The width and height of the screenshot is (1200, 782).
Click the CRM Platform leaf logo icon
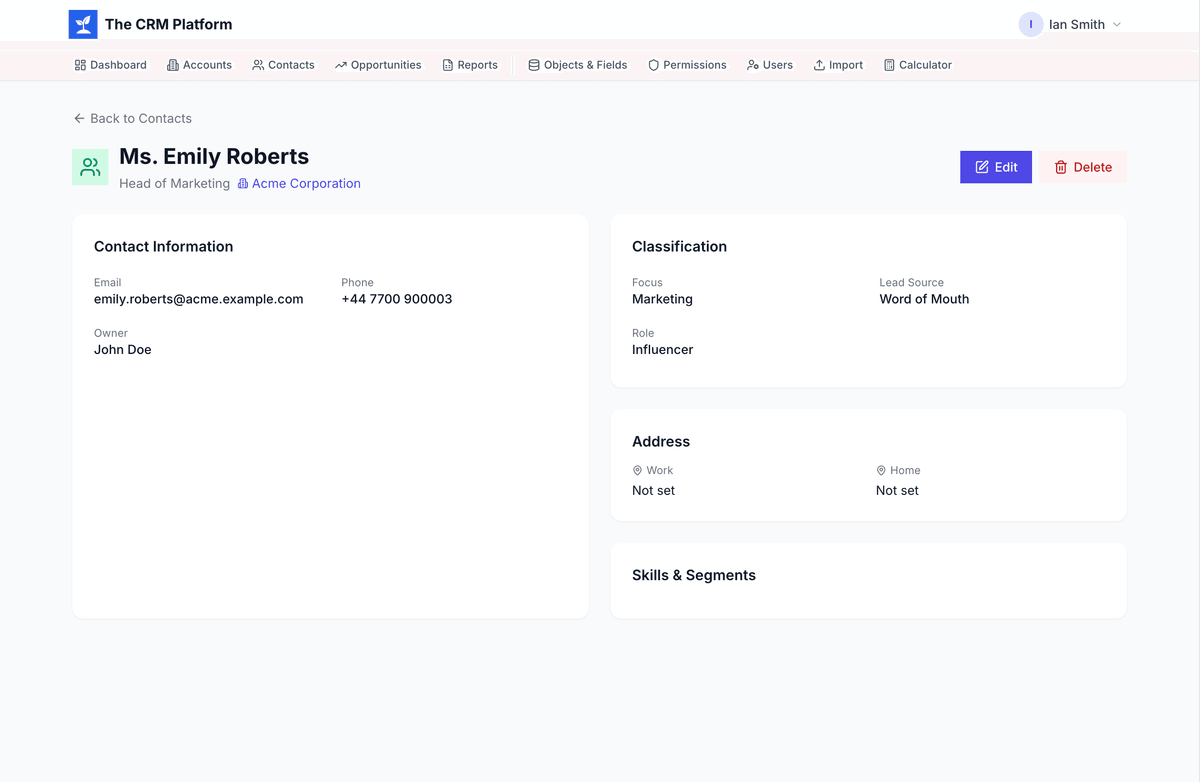[x=83, y=25]
